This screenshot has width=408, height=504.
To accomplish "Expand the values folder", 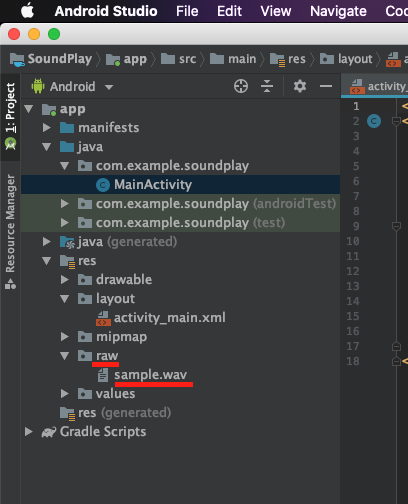I will [x=65, y=394].
